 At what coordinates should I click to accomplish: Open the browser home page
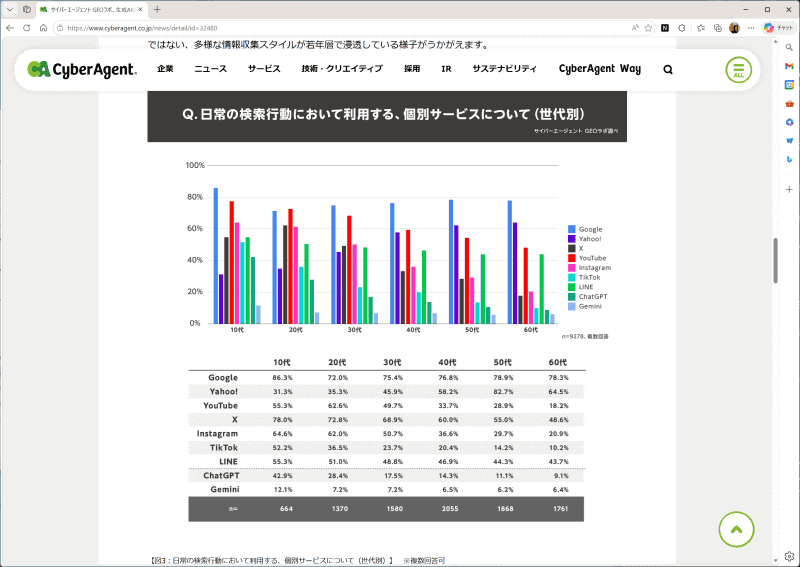tap(43, 28)
